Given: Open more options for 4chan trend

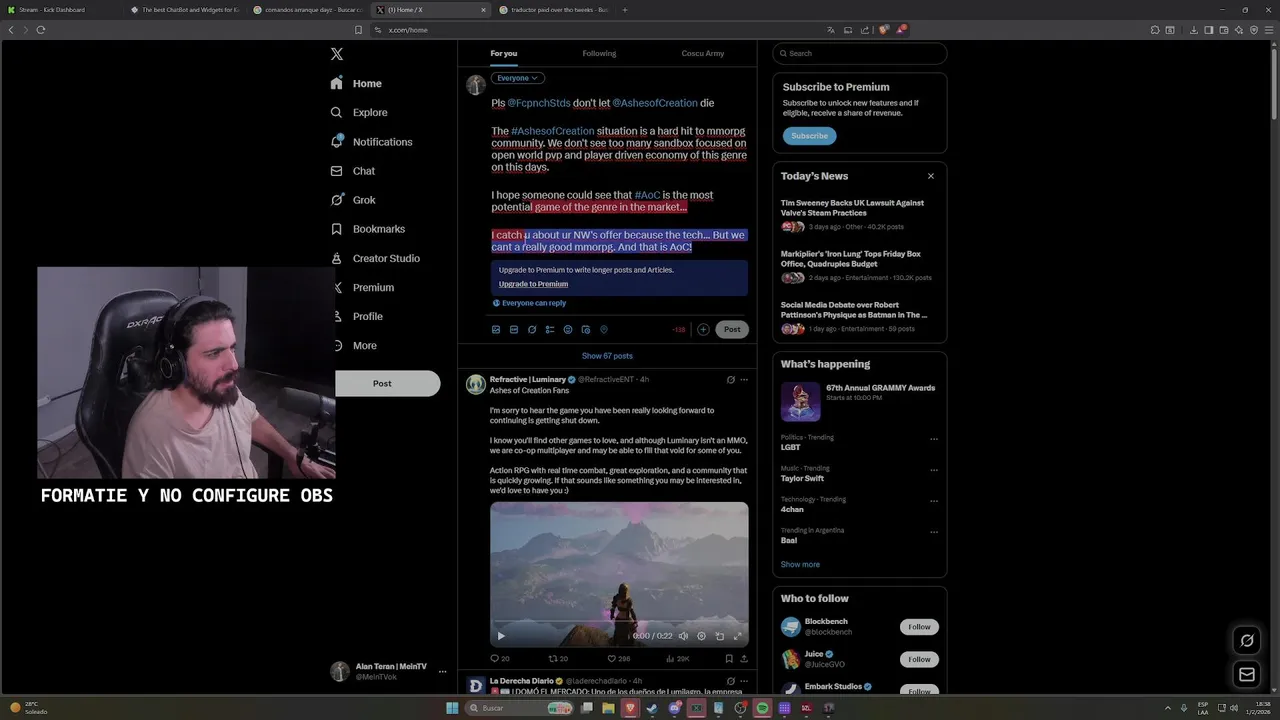Looking at the screenshot, I should tap(934, 501).
